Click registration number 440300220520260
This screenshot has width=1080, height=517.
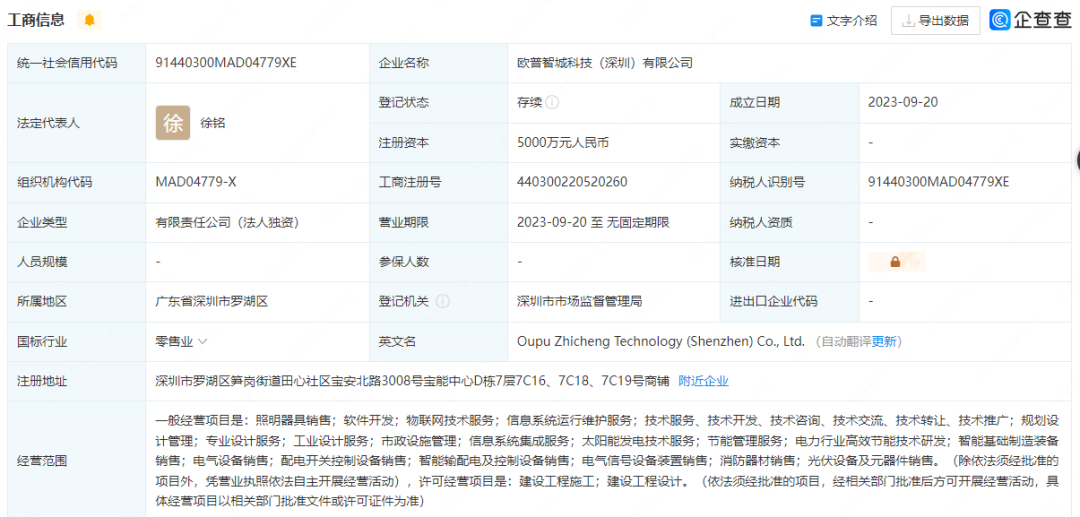click(x=572, y=182)
